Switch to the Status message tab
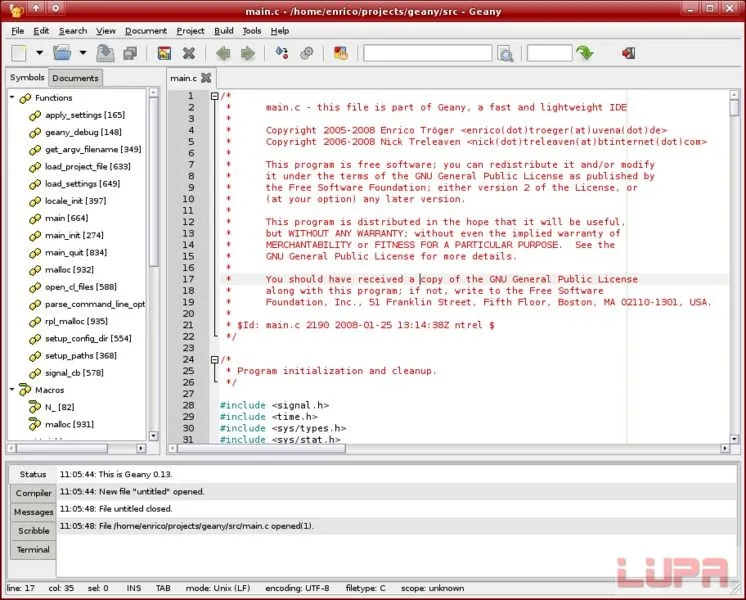 [33, 474]
